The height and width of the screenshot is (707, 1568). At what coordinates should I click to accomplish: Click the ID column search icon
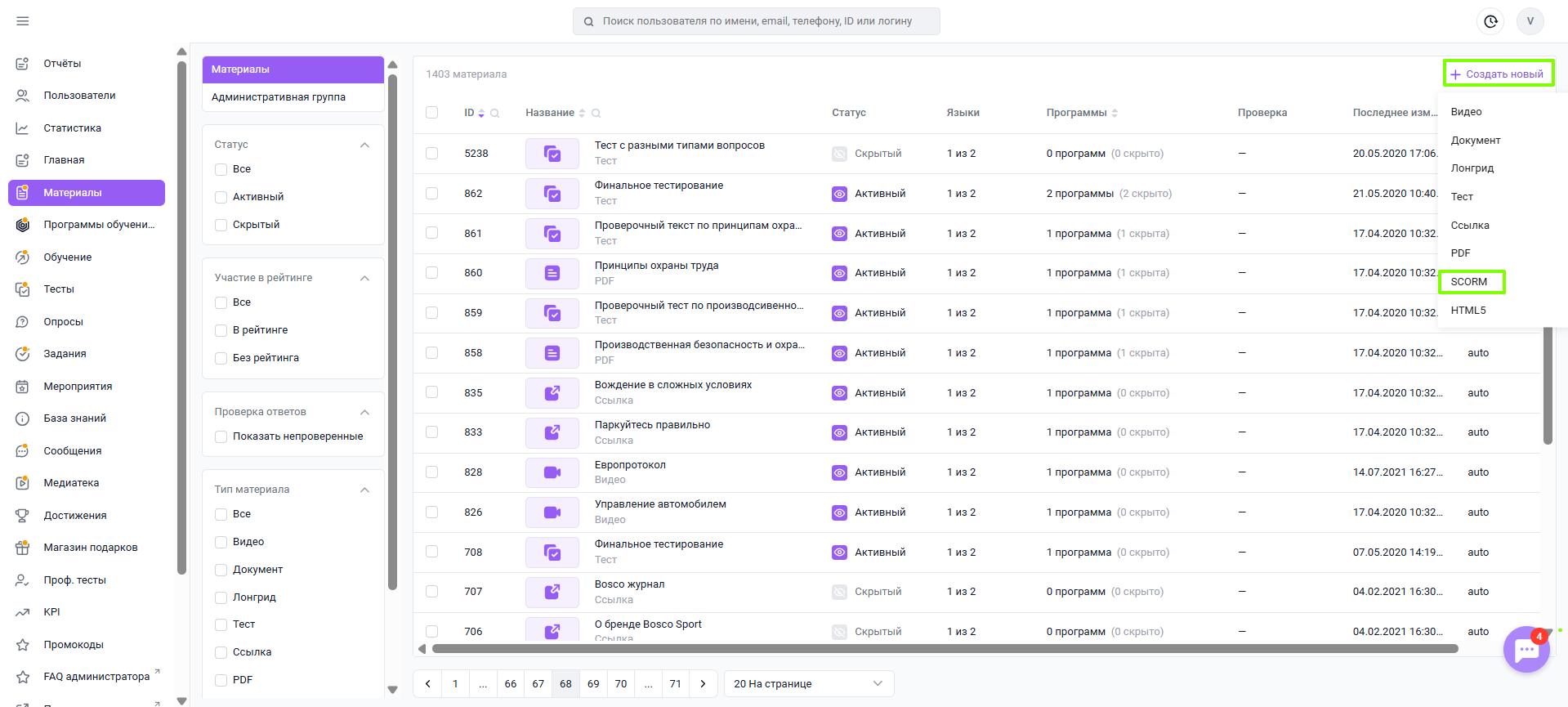pyautogui.click(x=494, y=114)
